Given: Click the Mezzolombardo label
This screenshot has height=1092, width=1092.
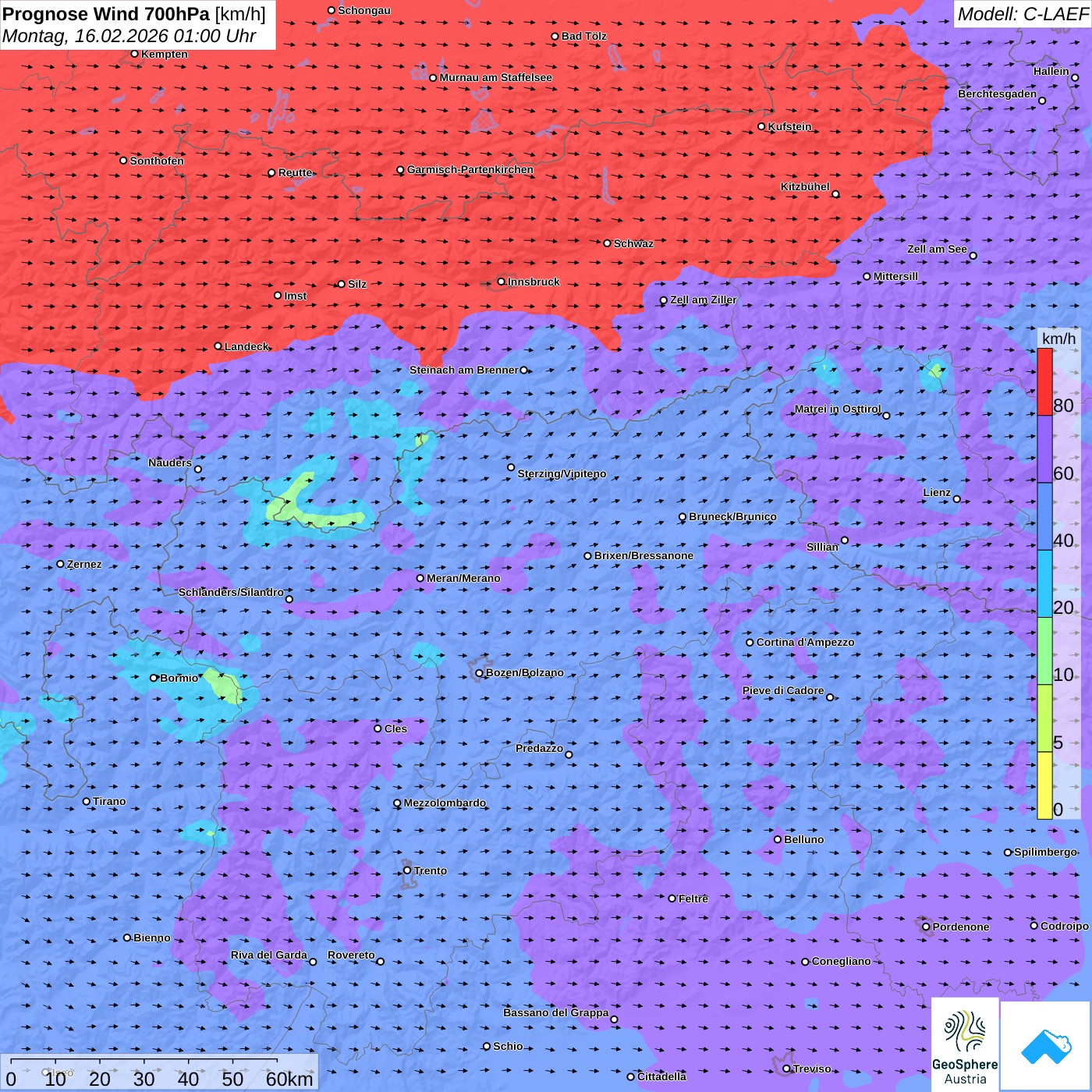Looking at the screenshot, I should click(x=445, y=803).
